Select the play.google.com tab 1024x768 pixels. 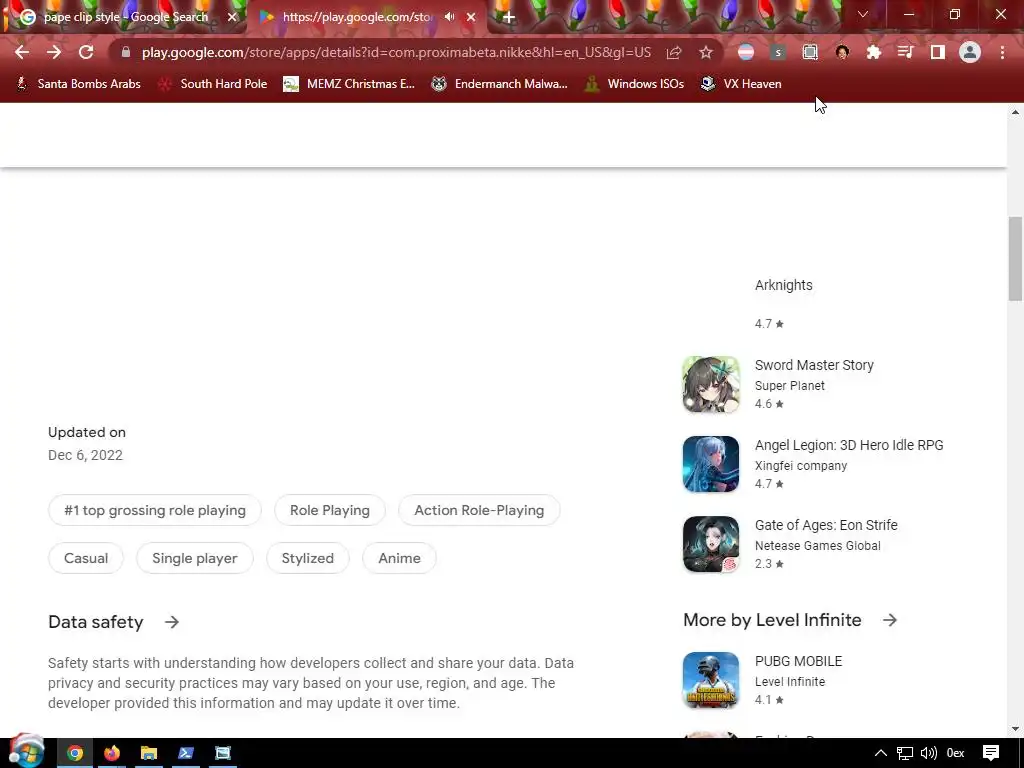357,17
